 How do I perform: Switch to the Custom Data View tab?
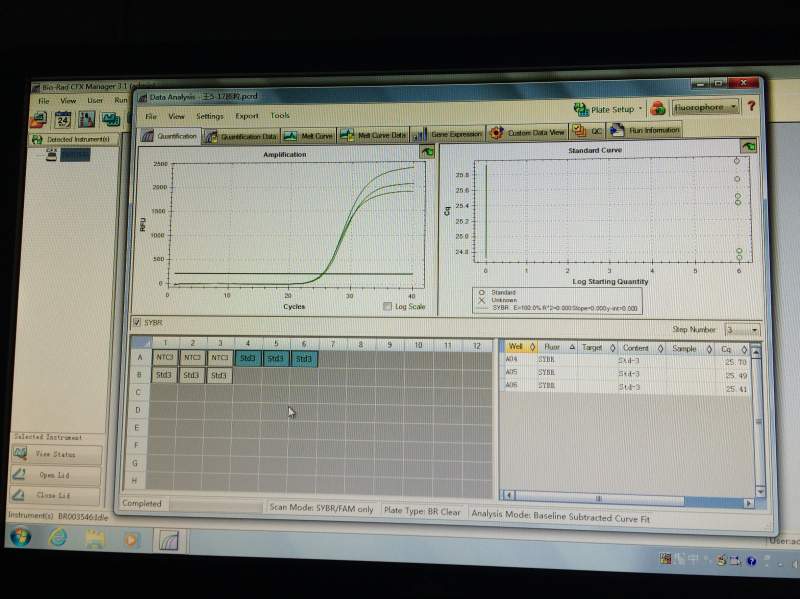528,133
